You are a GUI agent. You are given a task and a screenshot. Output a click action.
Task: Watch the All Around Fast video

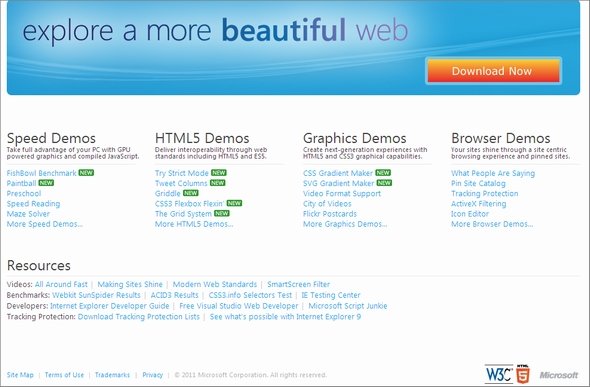tap(61, 284)
